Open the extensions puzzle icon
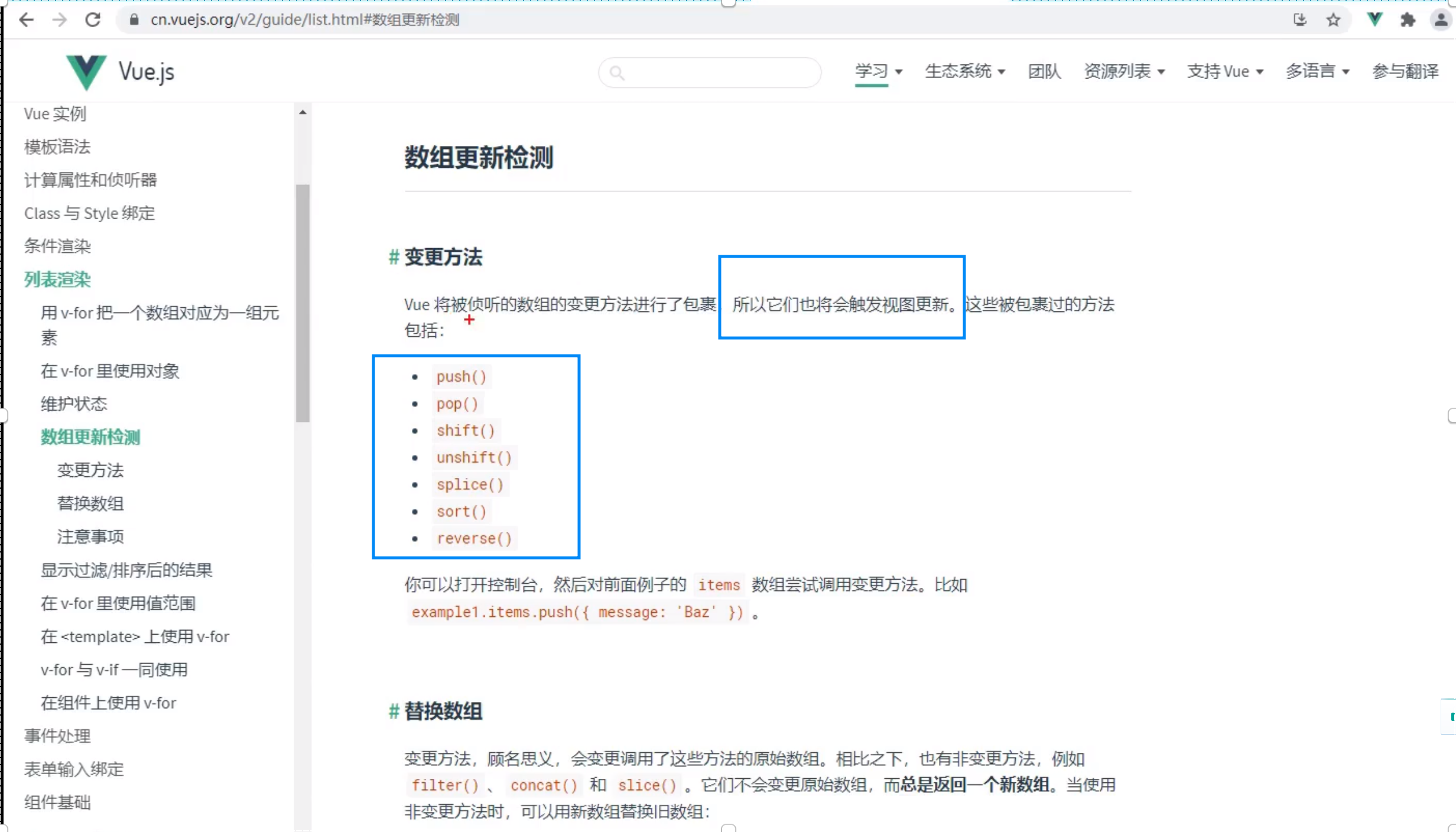 pyautogui.click(x=1408, y=20)
